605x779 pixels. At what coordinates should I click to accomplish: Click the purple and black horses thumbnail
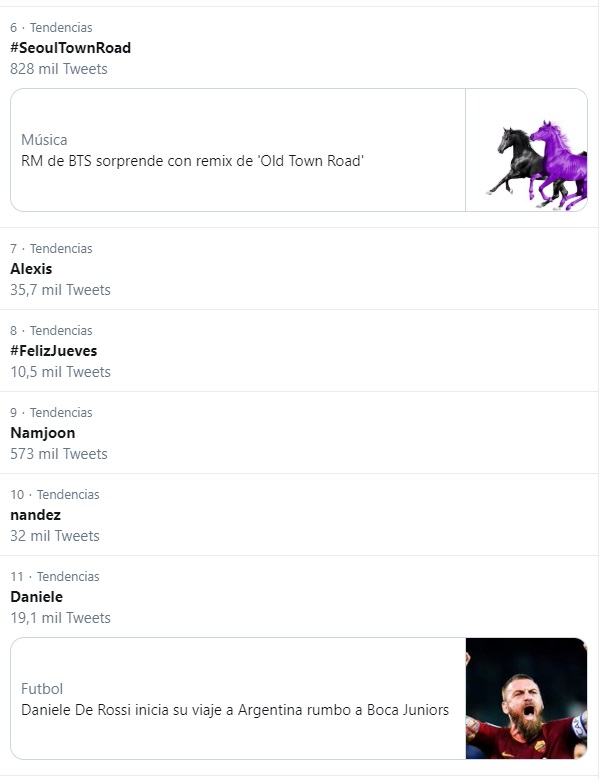[527, 150]
